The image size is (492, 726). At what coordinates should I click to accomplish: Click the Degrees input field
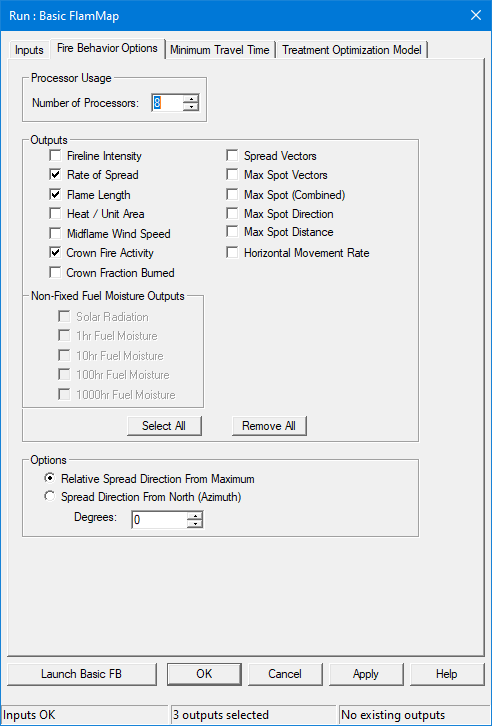click(x=159, y=520)
